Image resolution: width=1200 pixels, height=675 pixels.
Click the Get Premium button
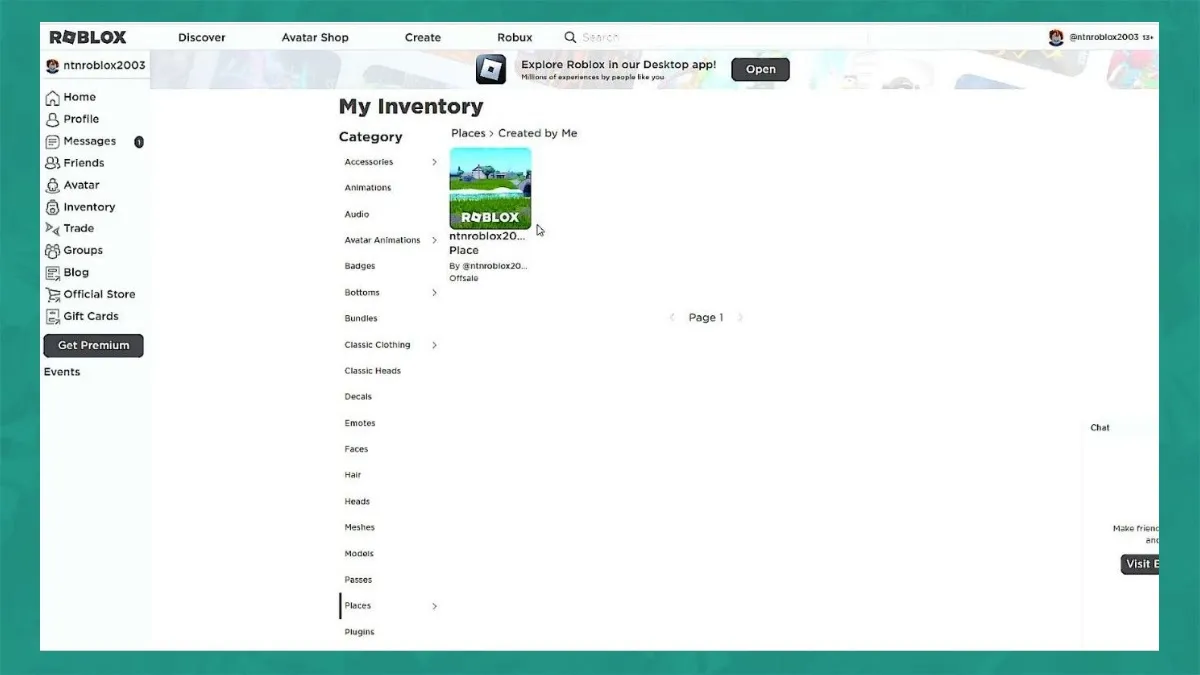click(93, 345)
